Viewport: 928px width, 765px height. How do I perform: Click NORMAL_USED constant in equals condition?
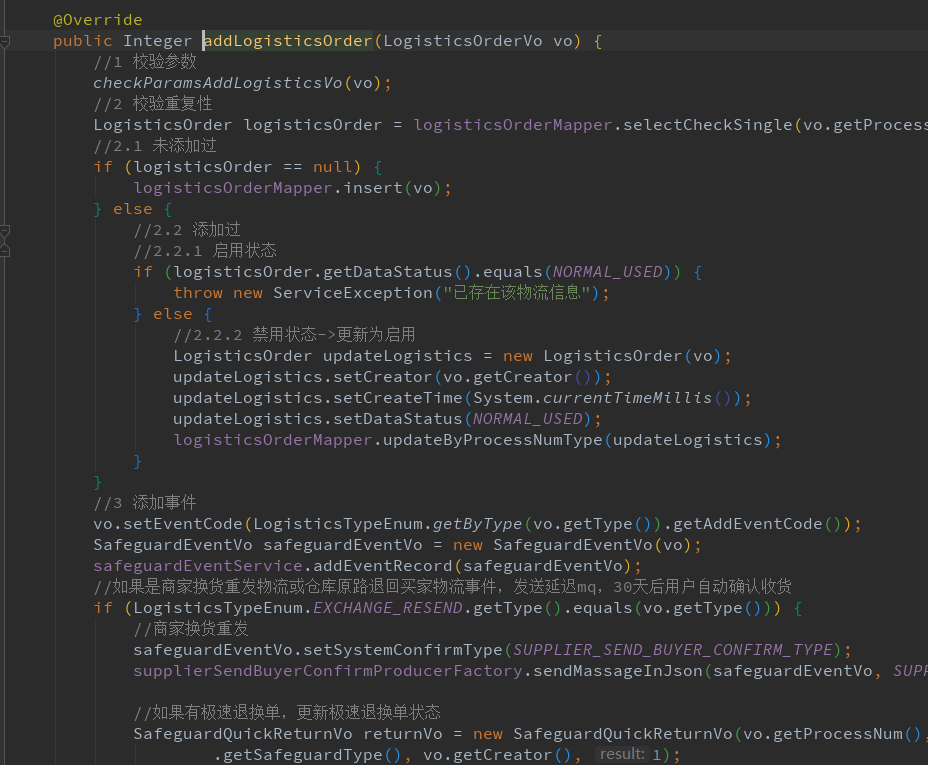point(608,272)
